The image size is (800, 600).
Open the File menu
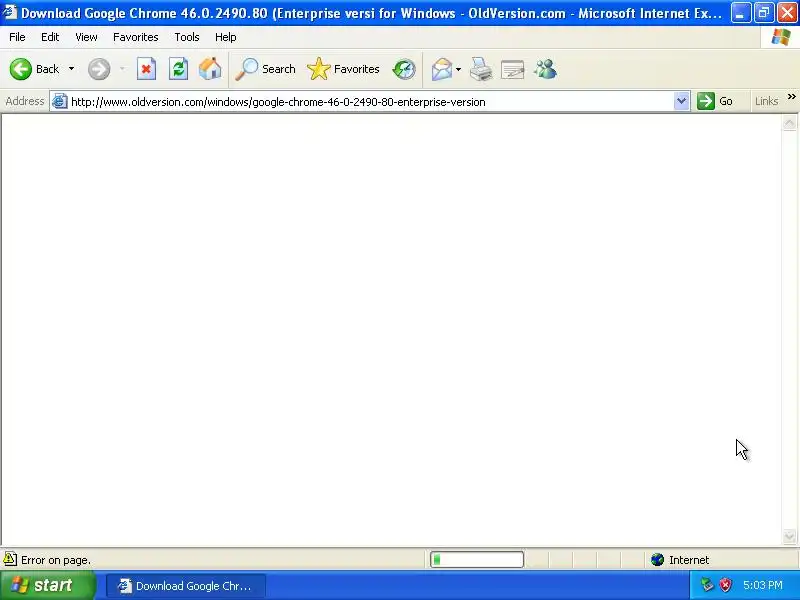17,37
